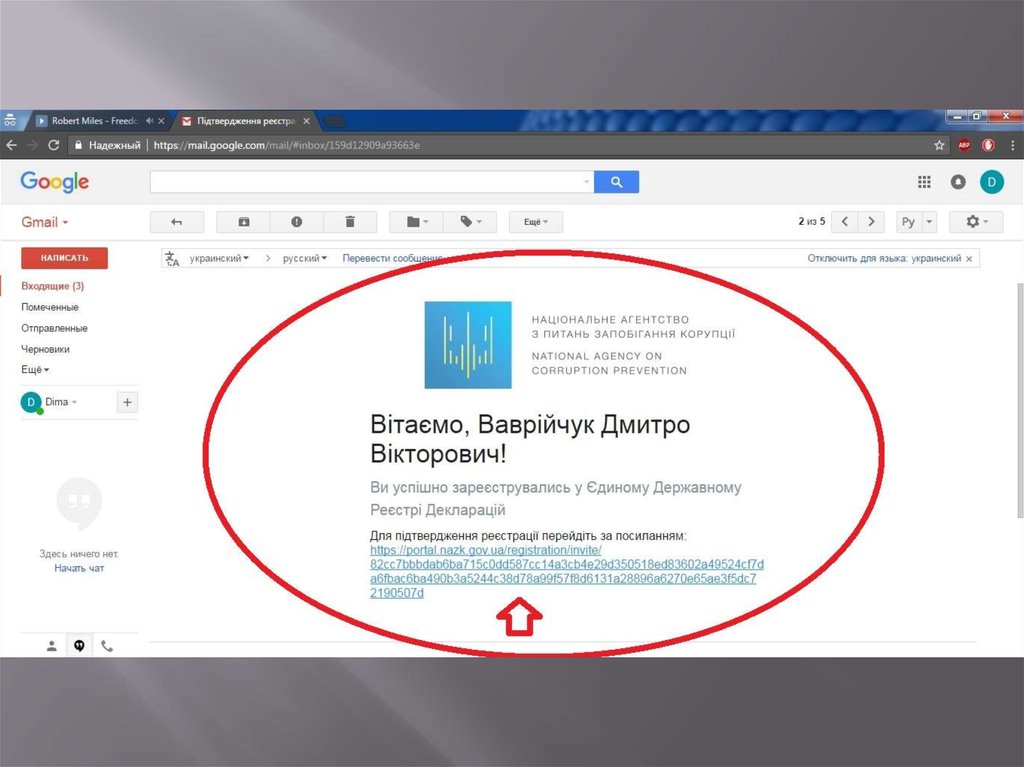This screenshot has width=1024, height=767.
Task: Click the Начать чат link
Action: (79, 568)
